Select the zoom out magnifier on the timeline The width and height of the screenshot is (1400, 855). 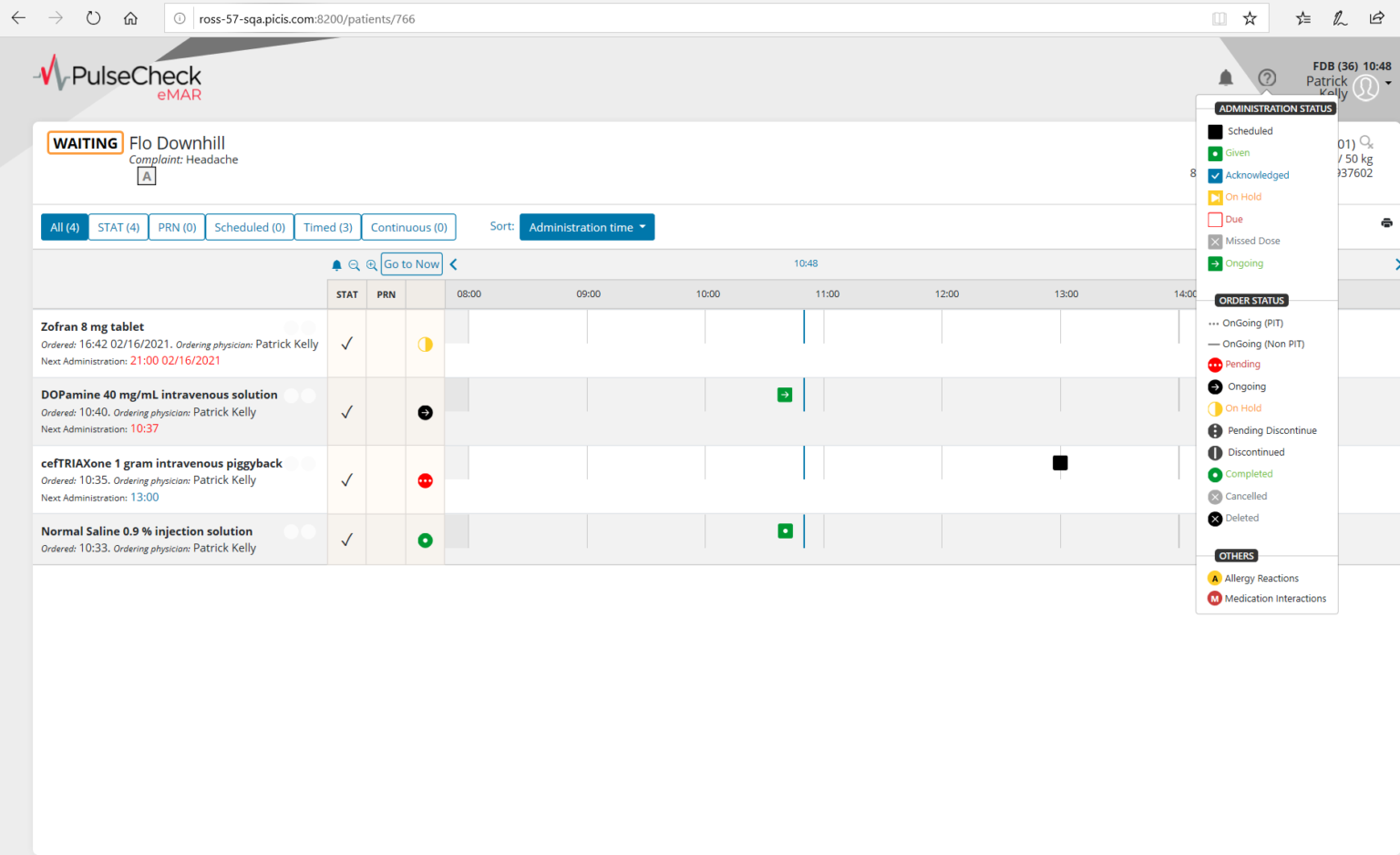[354, 264]
